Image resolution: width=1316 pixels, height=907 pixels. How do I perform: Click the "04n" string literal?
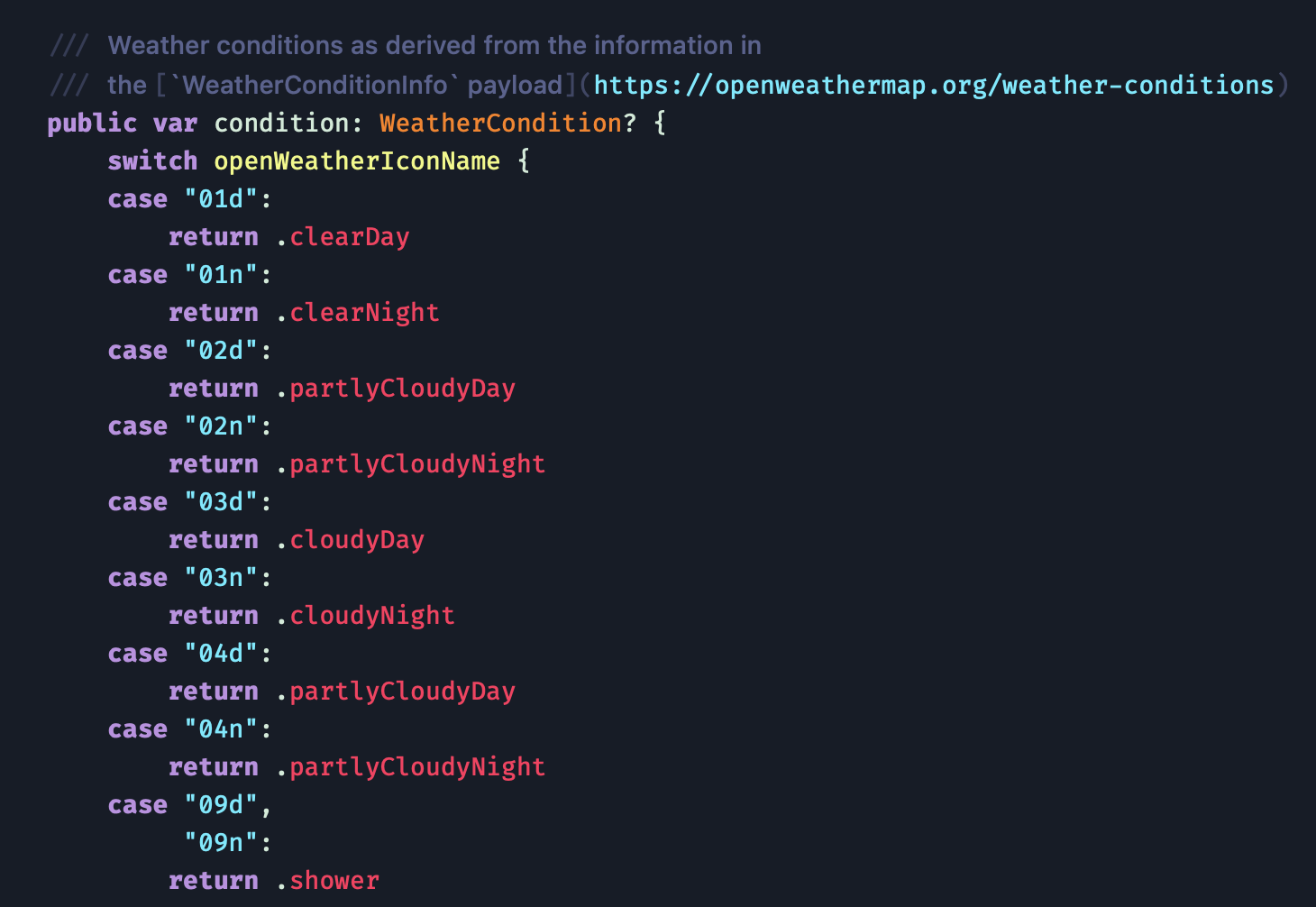click(x=222, y=728)
